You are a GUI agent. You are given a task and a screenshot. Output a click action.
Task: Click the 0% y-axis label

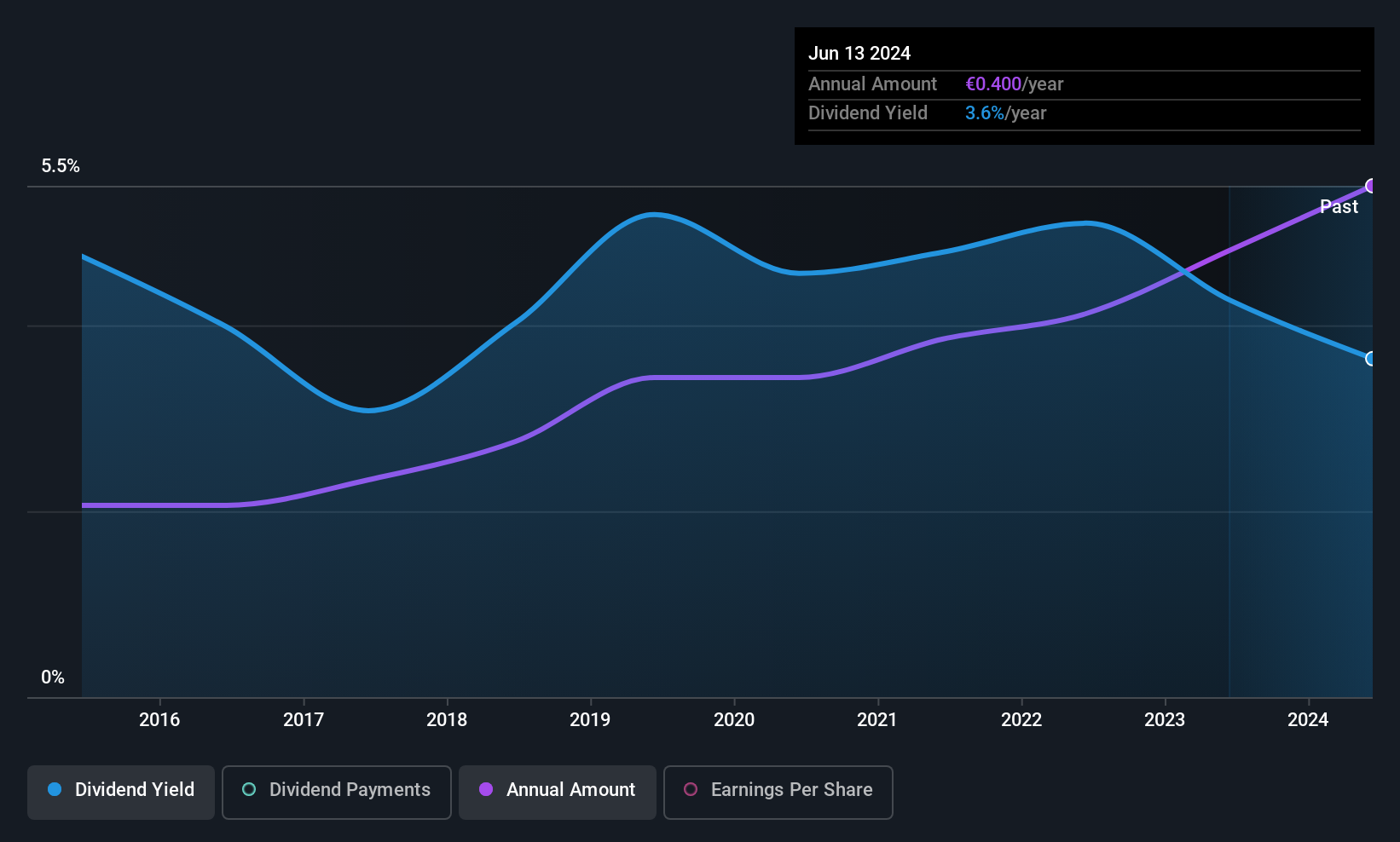[53, 678]
